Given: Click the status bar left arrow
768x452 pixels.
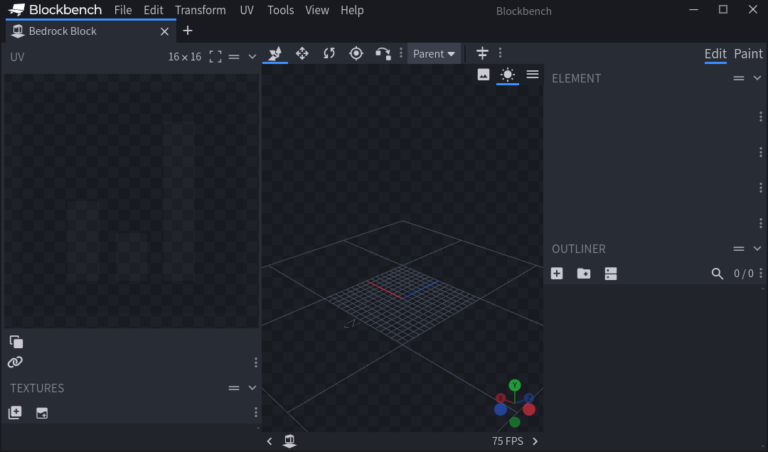Looking at the screenshot, I should [269, 441].
